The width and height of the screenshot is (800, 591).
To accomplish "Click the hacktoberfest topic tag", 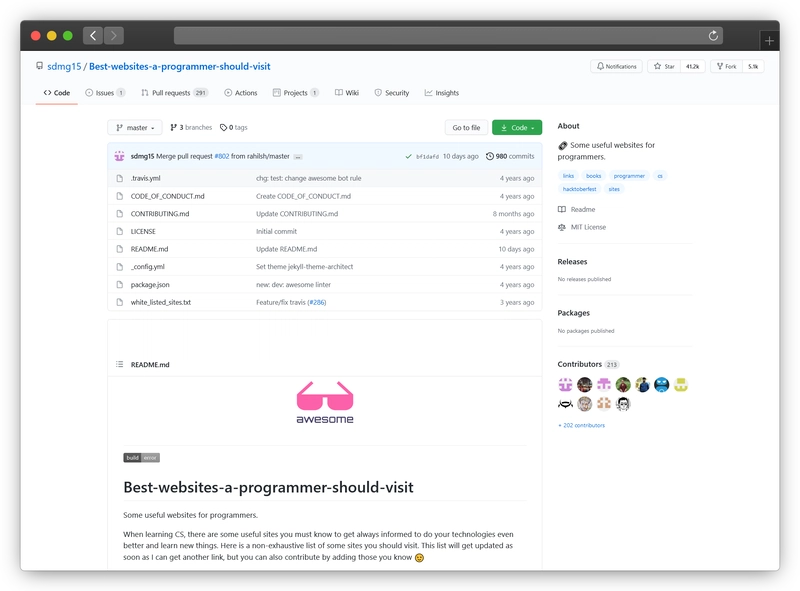I will [x=580, y=189].
